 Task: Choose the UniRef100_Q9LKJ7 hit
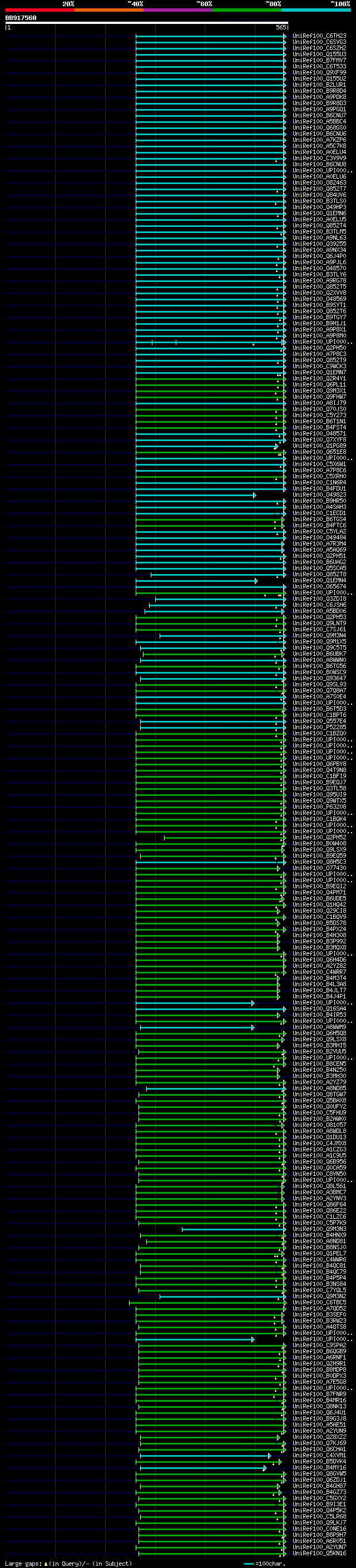pyautogui.click(x=319, y=1522)
